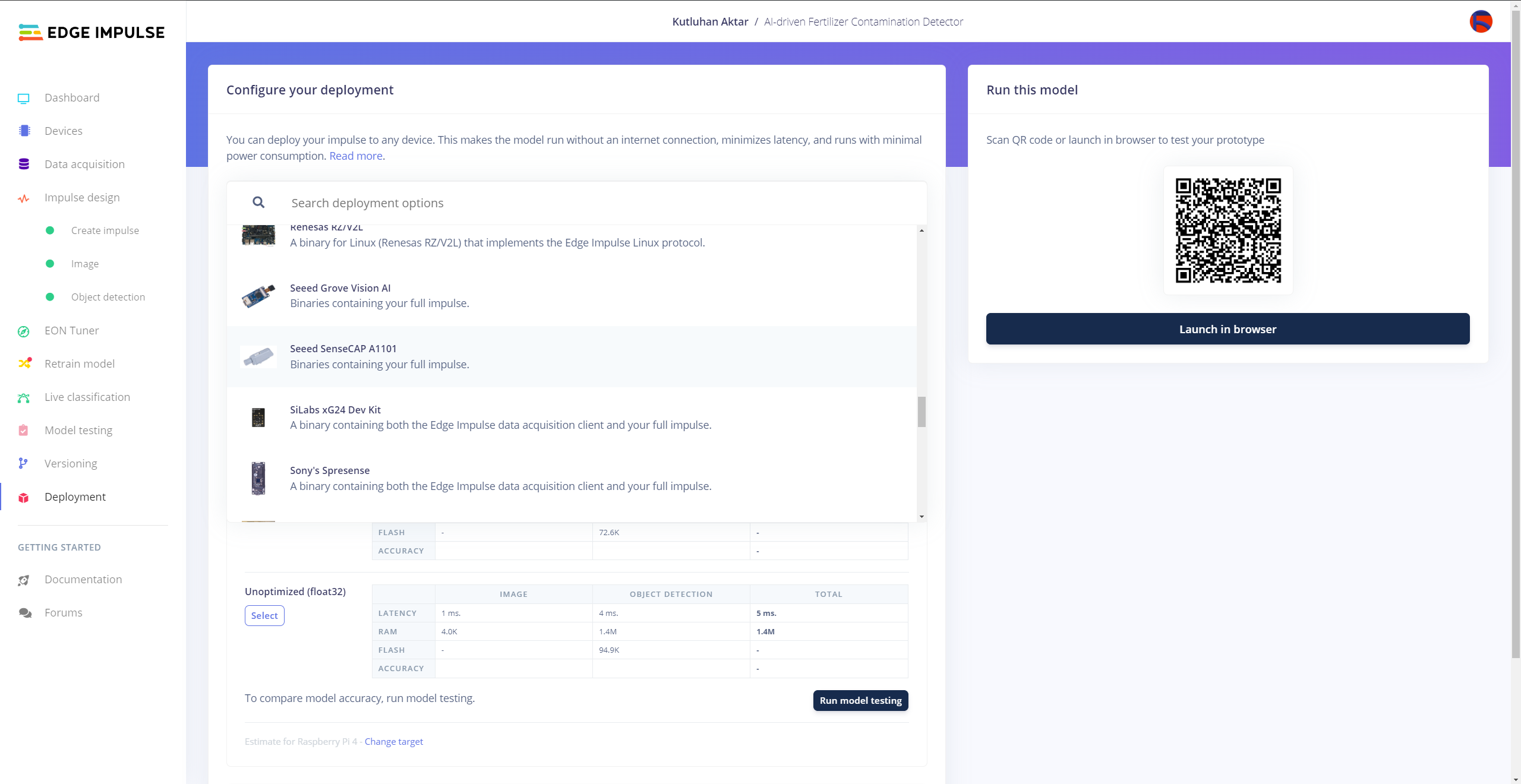Image resolution: width=1521 pixels, height=784 pixels.
Task: Go to Object detection impulse block
Action: coord(108,297)
